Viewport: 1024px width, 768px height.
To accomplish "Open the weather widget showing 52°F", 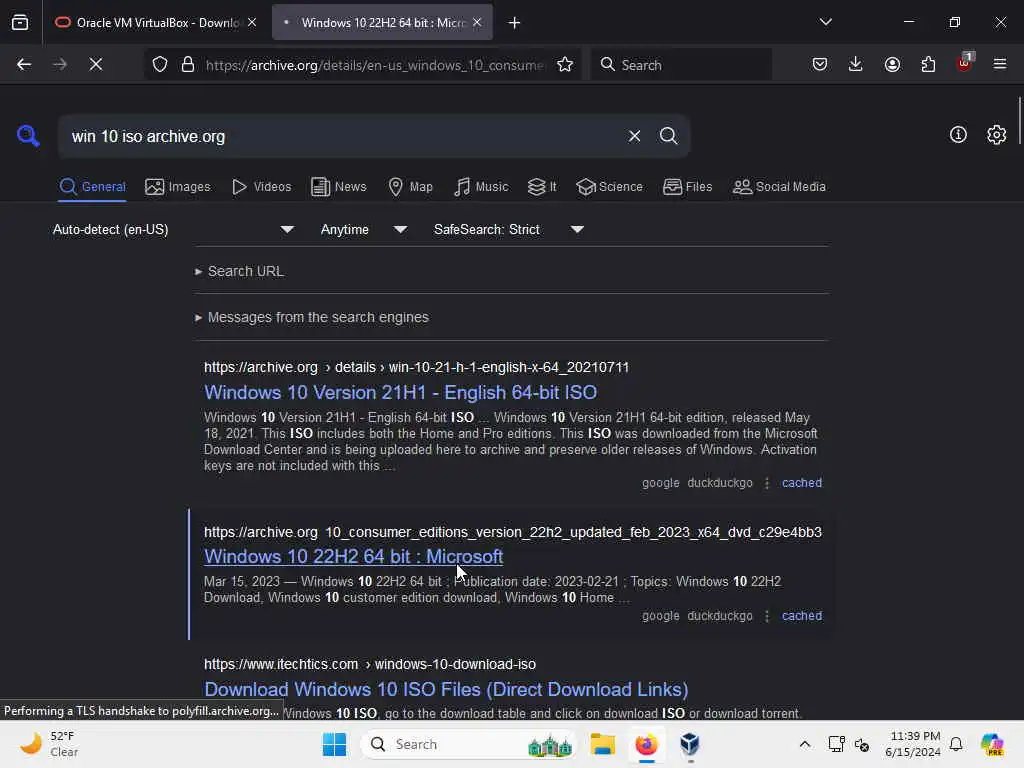I will pyautogui.click(x=50, y=744).
